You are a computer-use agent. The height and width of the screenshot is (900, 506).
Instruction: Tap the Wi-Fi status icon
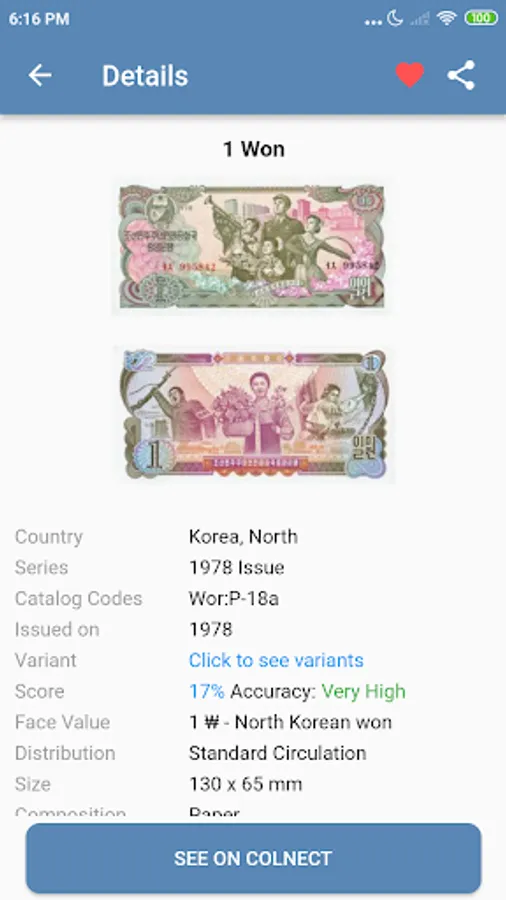[446, 18]
